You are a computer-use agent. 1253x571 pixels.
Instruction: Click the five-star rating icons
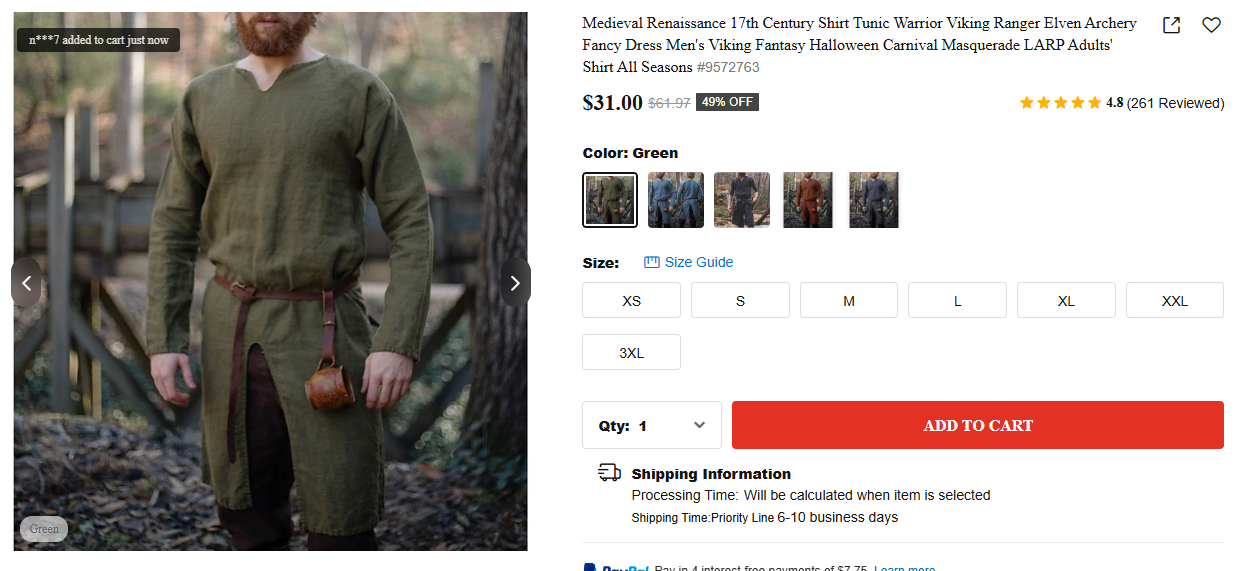[x=1060, y=103]
